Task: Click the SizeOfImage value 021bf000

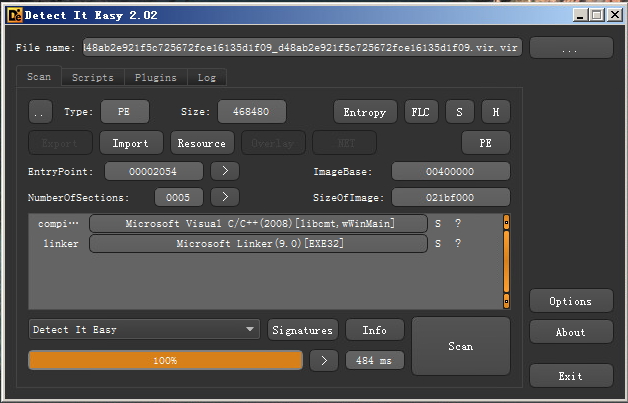Action: [451, 197]
